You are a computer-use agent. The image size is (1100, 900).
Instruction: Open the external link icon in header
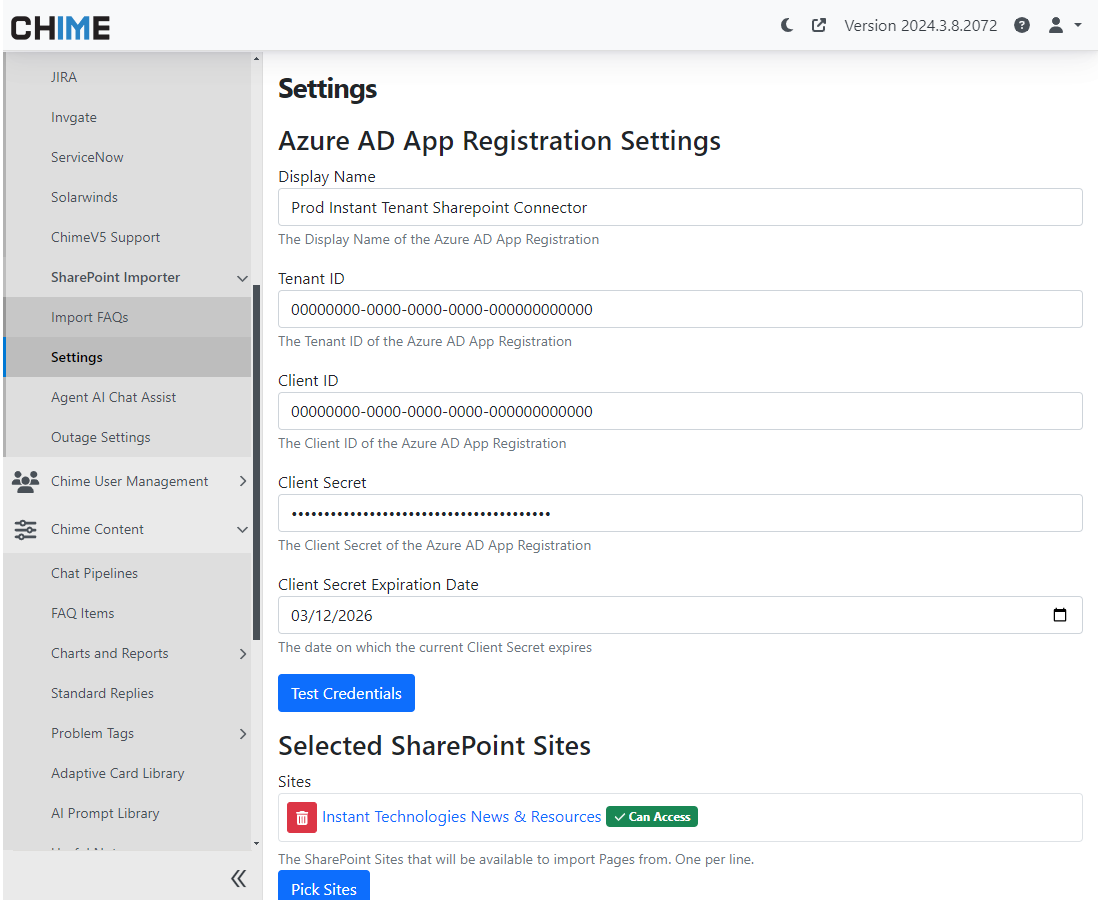(x=819, y=26)
